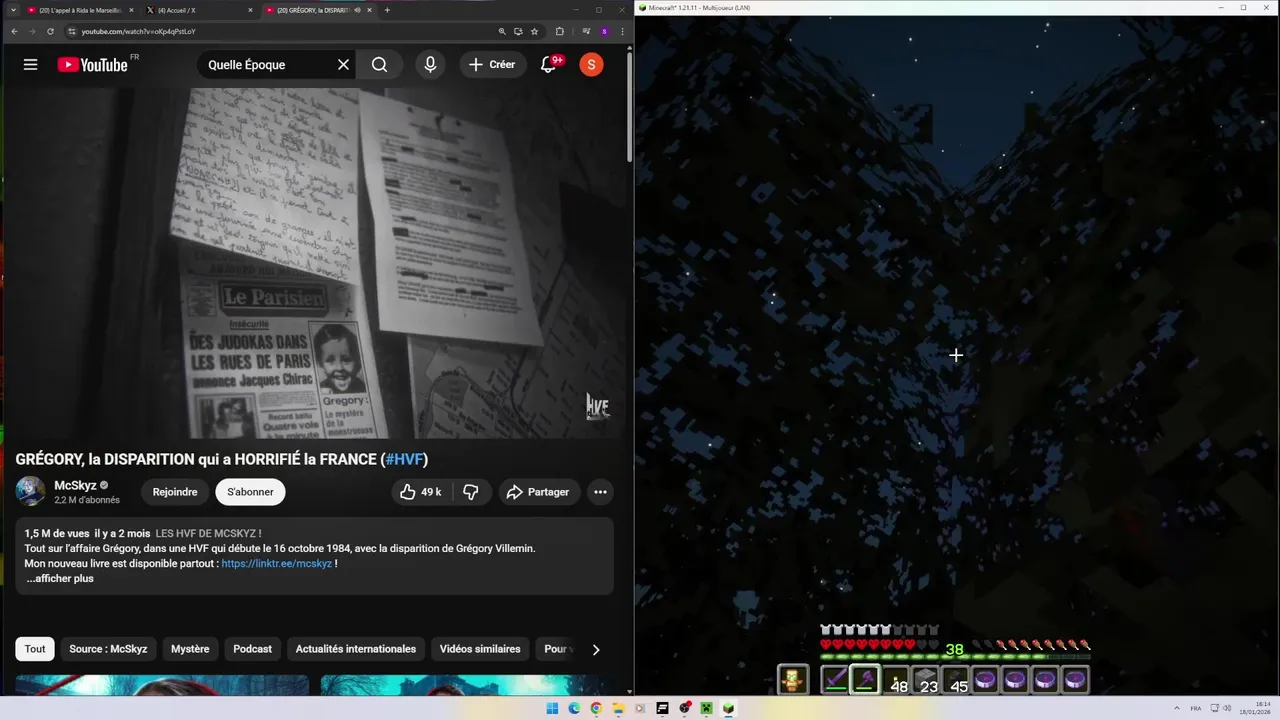
Task: Open more actions three-dot menu
Action: tap(600, 492)
